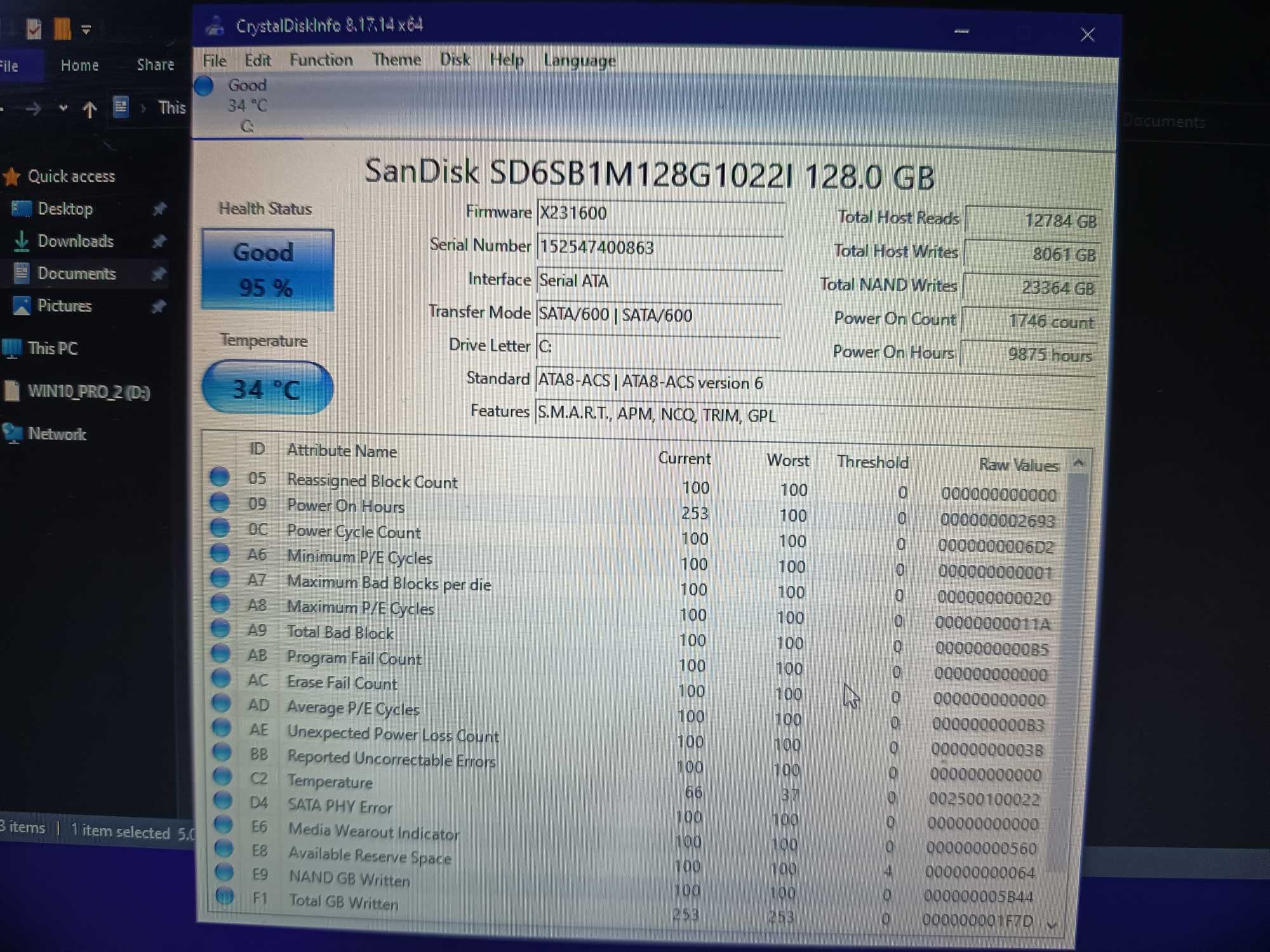Image resolution: width=1270 pixels, height=952 pixels.
Task: Open the Function menu
Action: pos(321,60)
